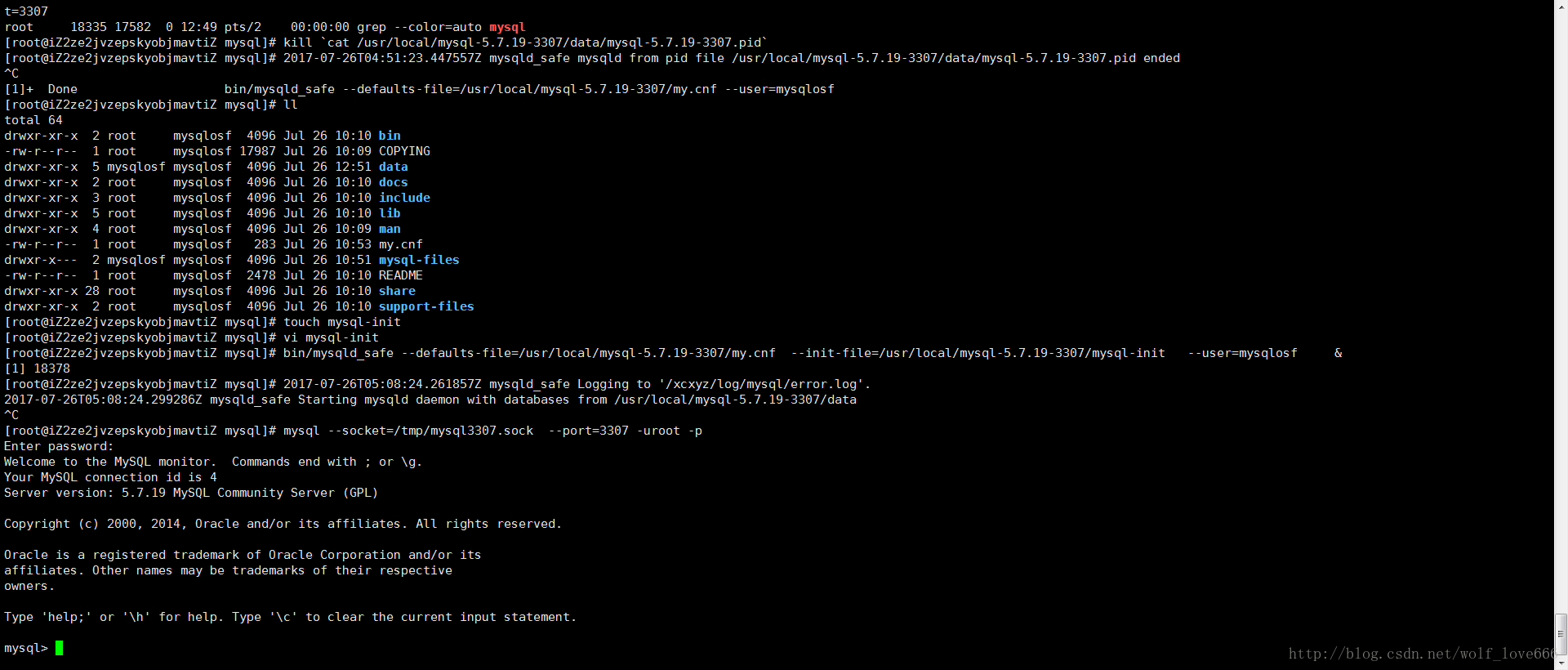Image resolution: width=1568 pixels, height=670 pixels.
Task: Click the 'mysql-files' directory name
Action: (419, 260)
